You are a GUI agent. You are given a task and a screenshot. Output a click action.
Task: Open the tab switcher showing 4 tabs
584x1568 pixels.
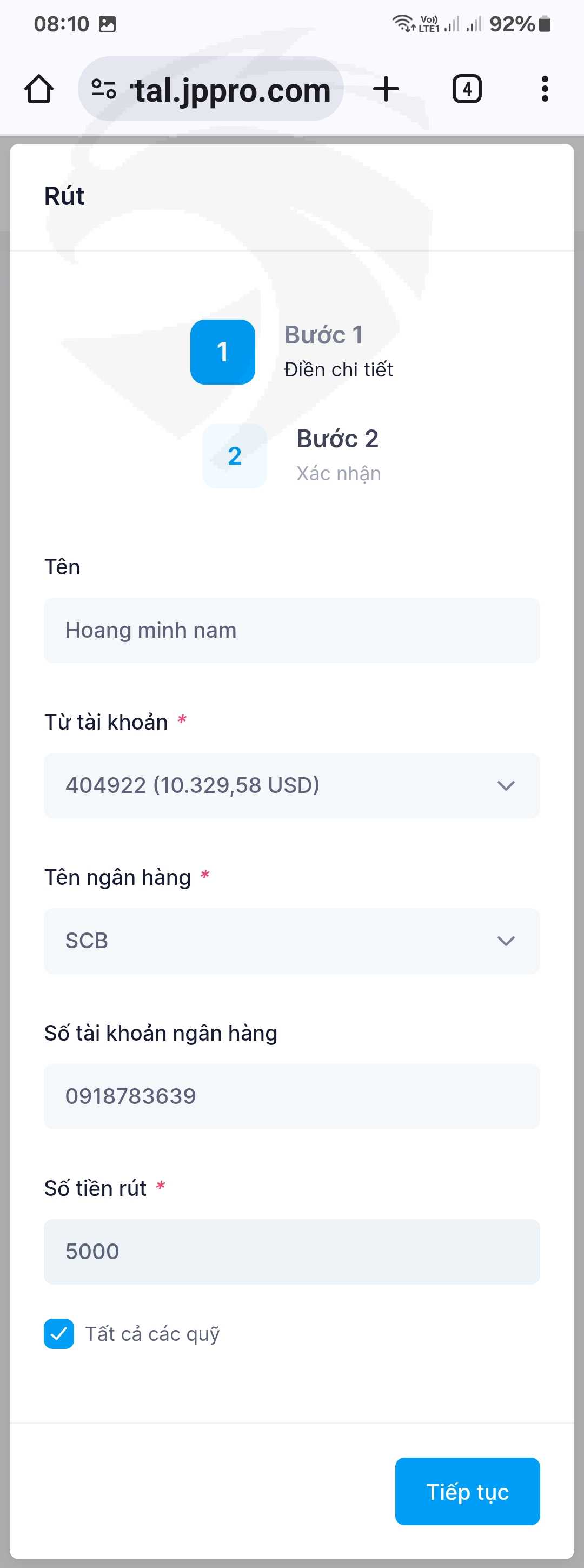coord(467,89)
